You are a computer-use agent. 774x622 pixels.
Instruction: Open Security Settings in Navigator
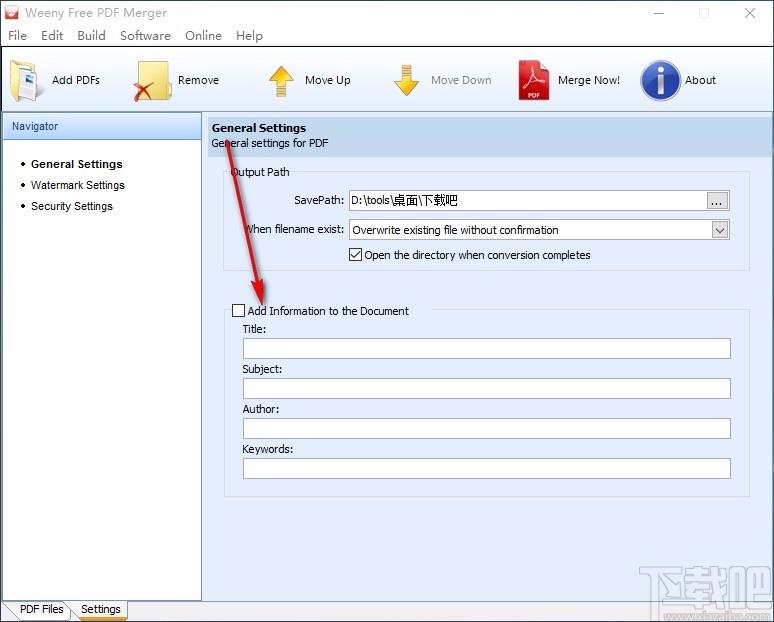[72, 206]
